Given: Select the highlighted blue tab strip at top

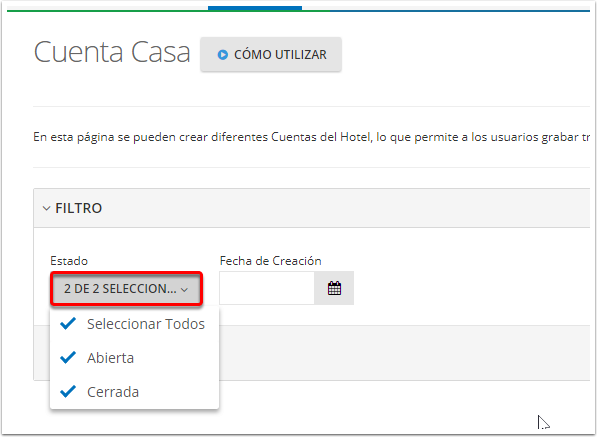Looking at the screenshot, I should 255,8.
